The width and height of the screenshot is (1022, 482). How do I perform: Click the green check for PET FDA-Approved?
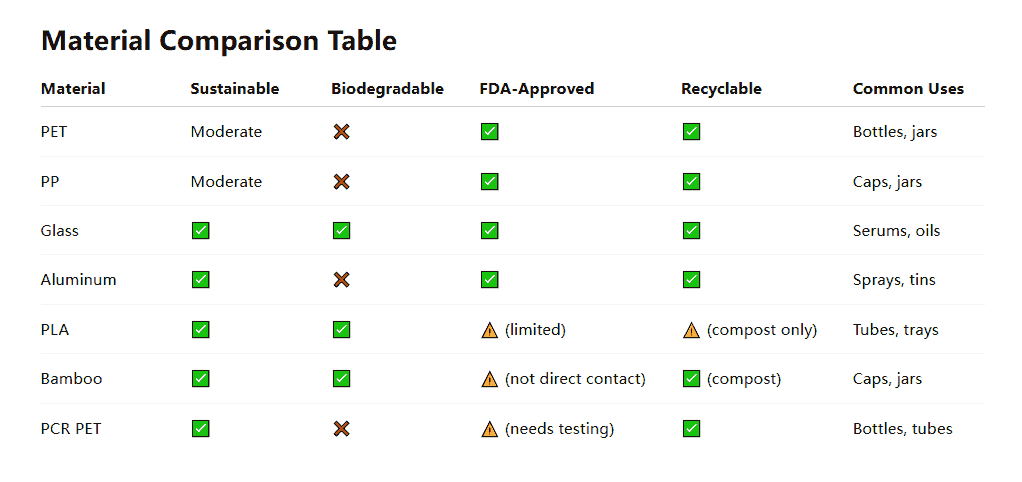489,132
